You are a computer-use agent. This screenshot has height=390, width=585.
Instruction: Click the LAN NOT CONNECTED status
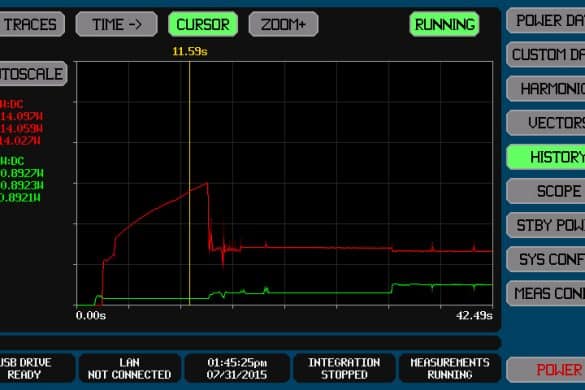pos(129,368)
